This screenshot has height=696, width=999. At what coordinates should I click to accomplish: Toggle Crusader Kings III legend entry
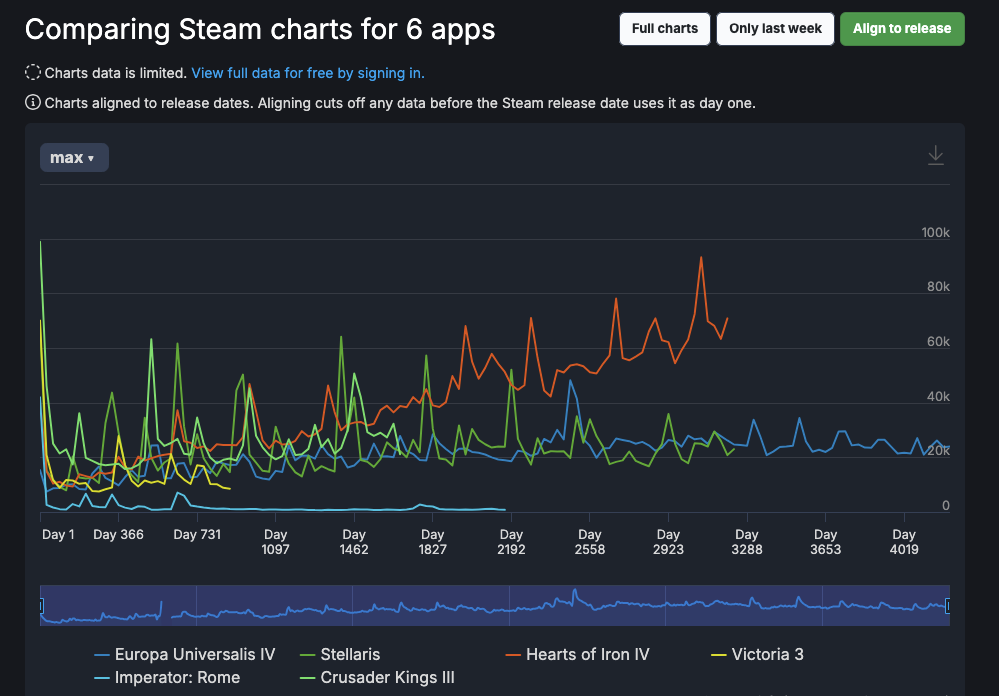point(377,678)
